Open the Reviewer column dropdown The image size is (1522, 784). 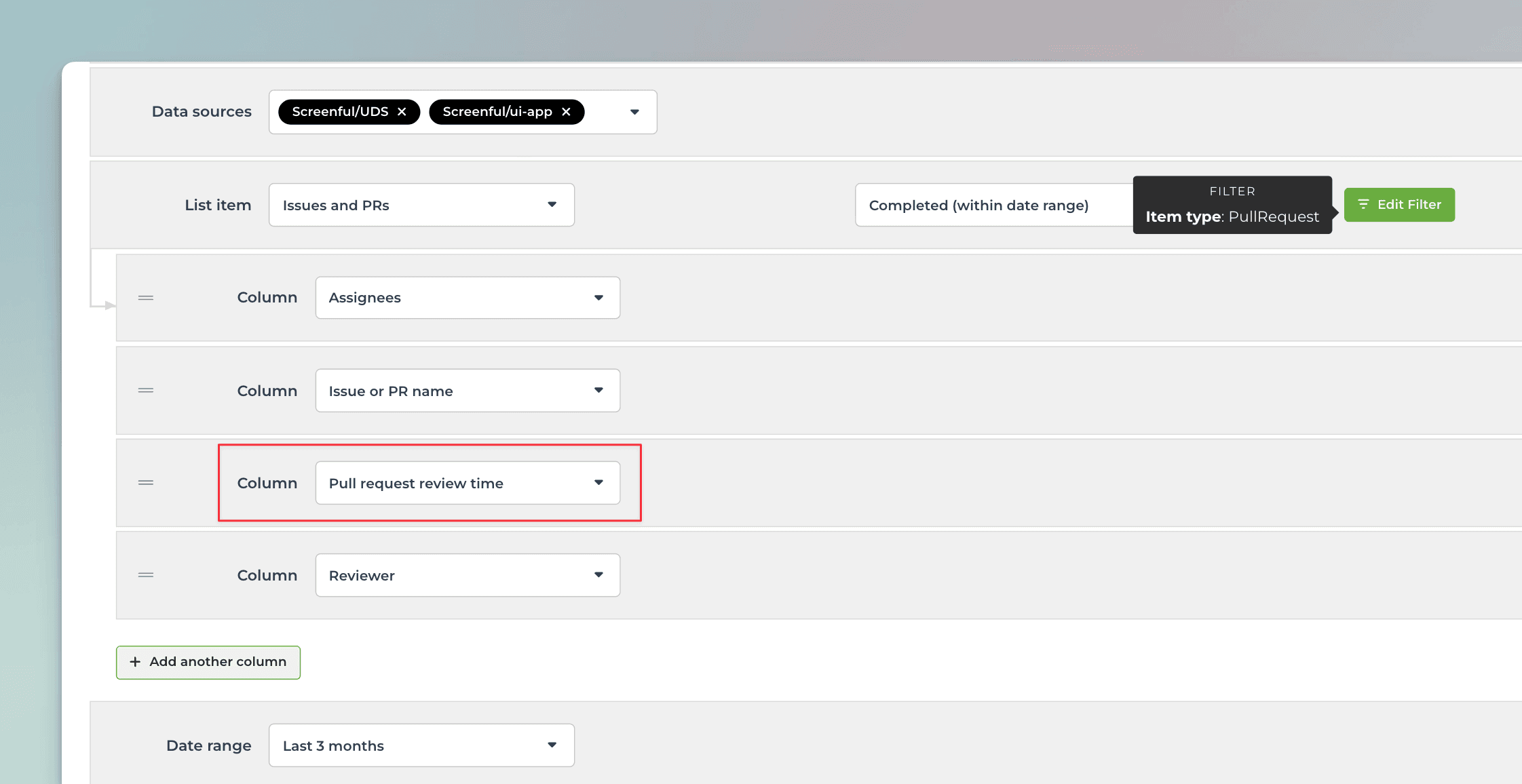pos(468,575)
